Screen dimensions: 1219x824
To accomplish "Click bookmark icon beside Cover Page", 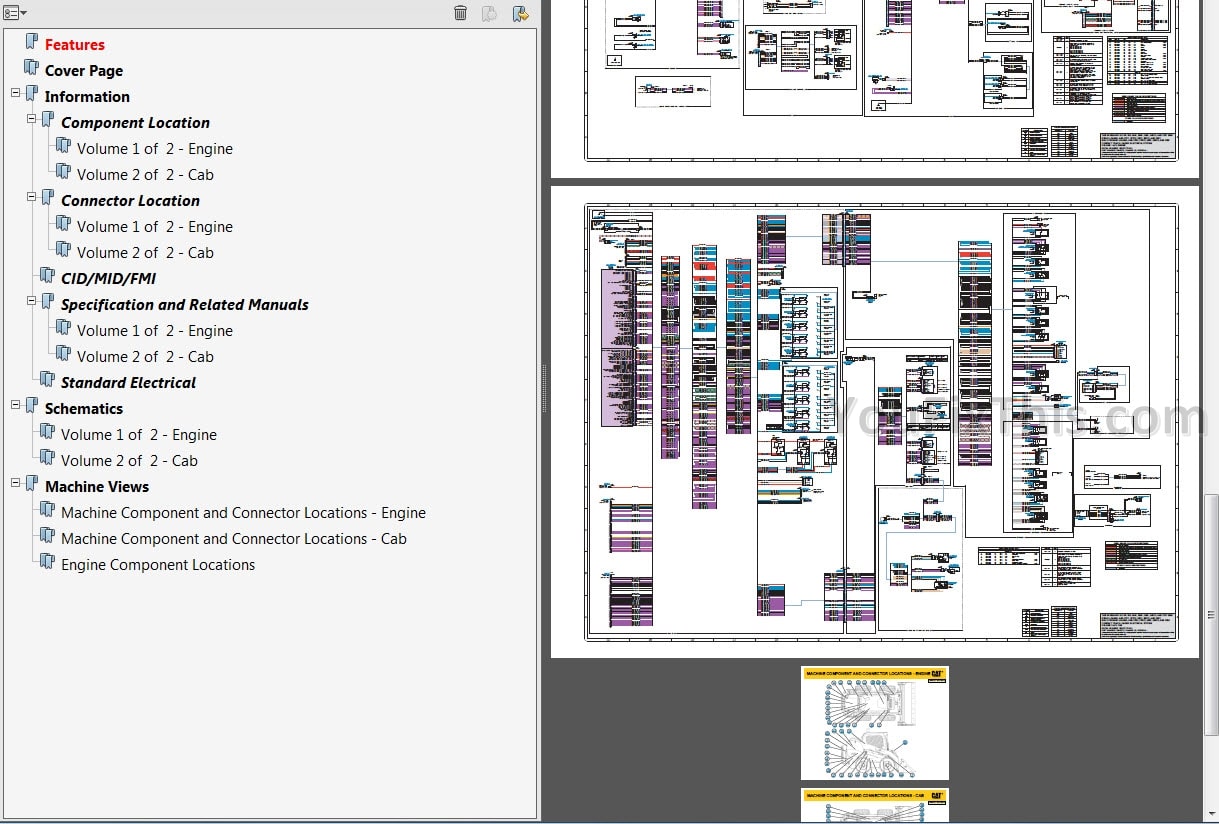I will (32, 69).
